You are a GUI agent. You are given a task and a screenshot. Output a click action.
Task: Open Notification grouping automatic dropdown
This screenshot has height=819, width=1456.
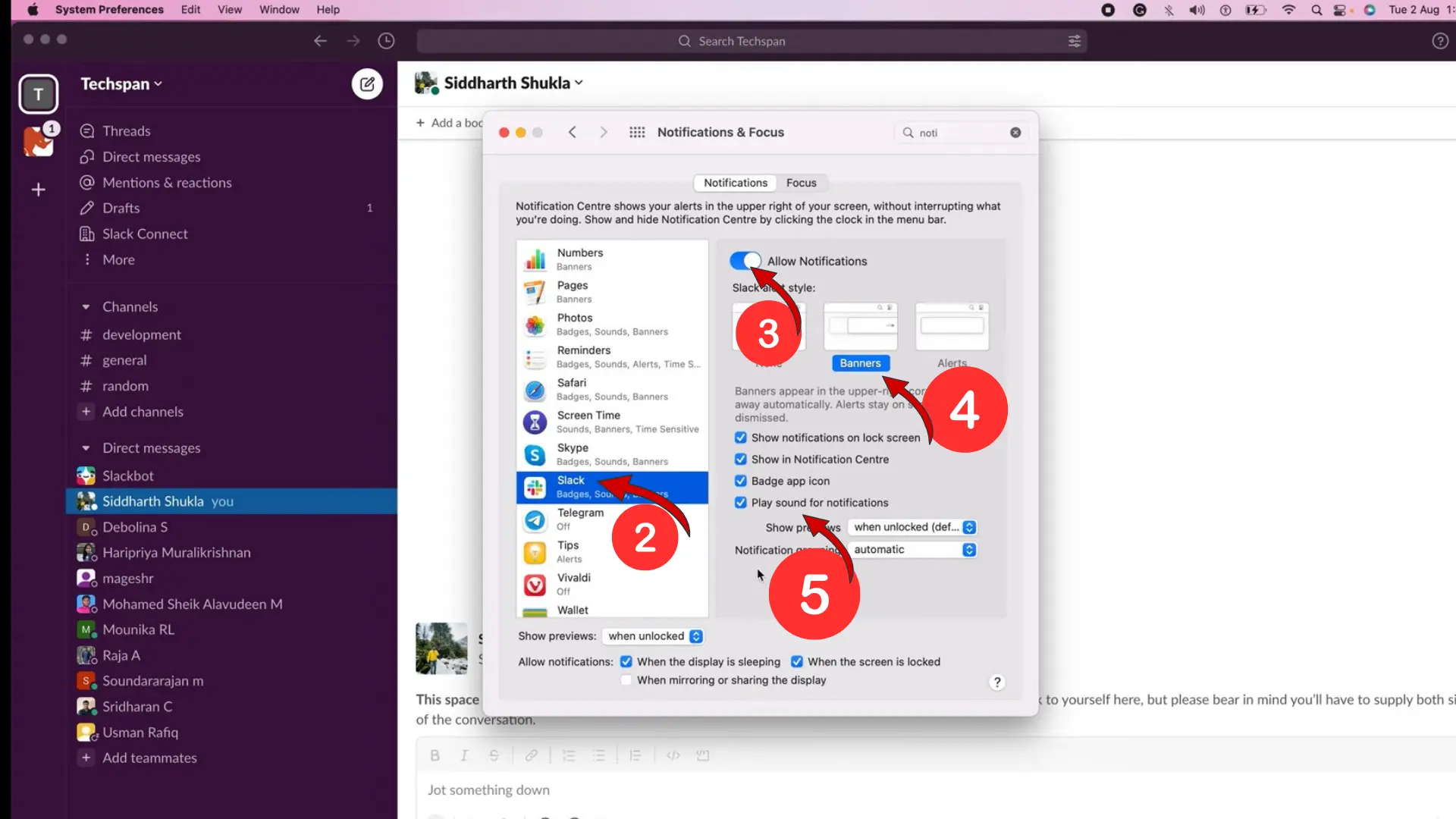click(x=912, y=550)
